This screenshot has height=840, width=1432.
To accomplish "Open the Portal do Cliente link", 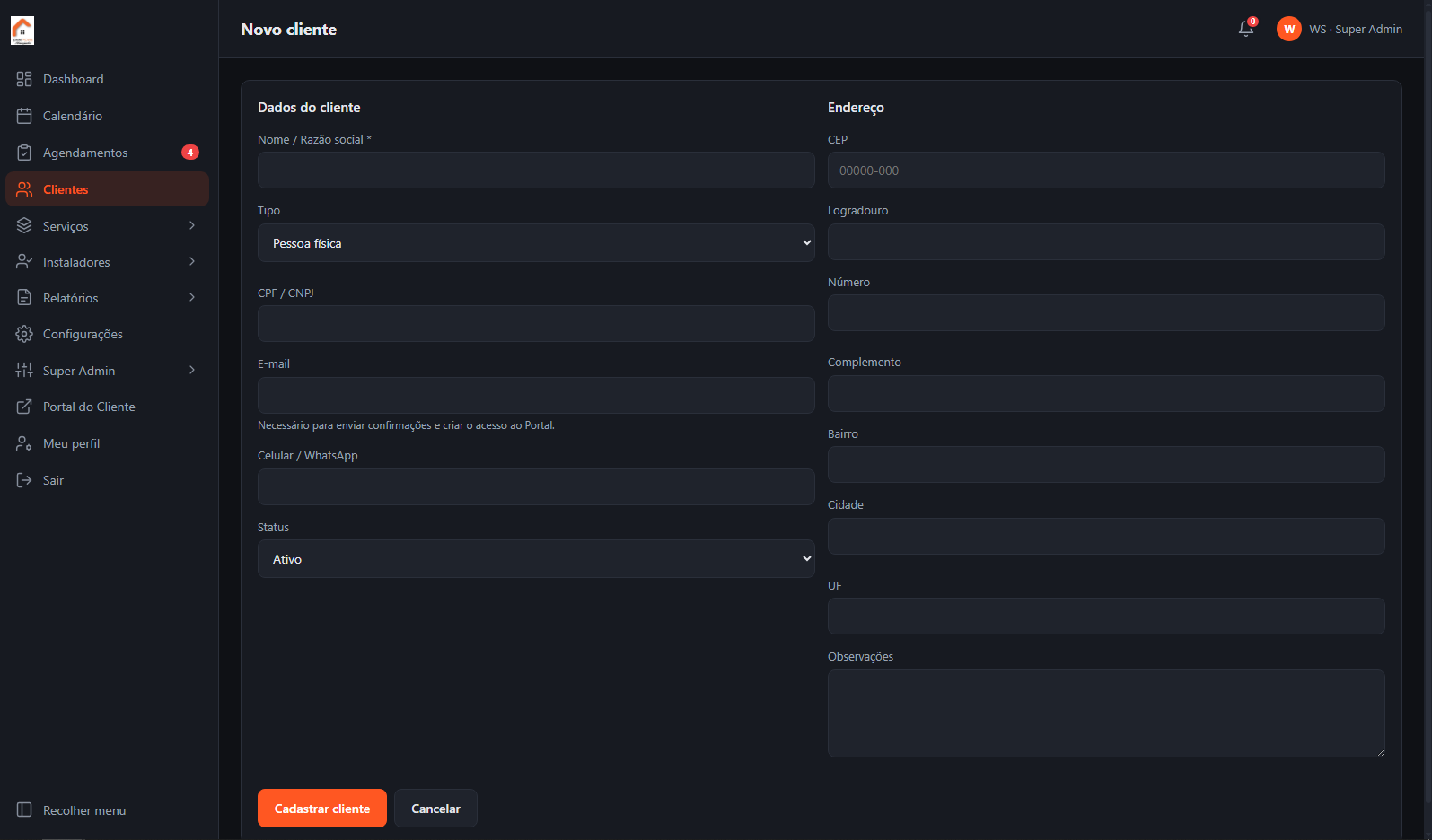I will click(107, 407).
